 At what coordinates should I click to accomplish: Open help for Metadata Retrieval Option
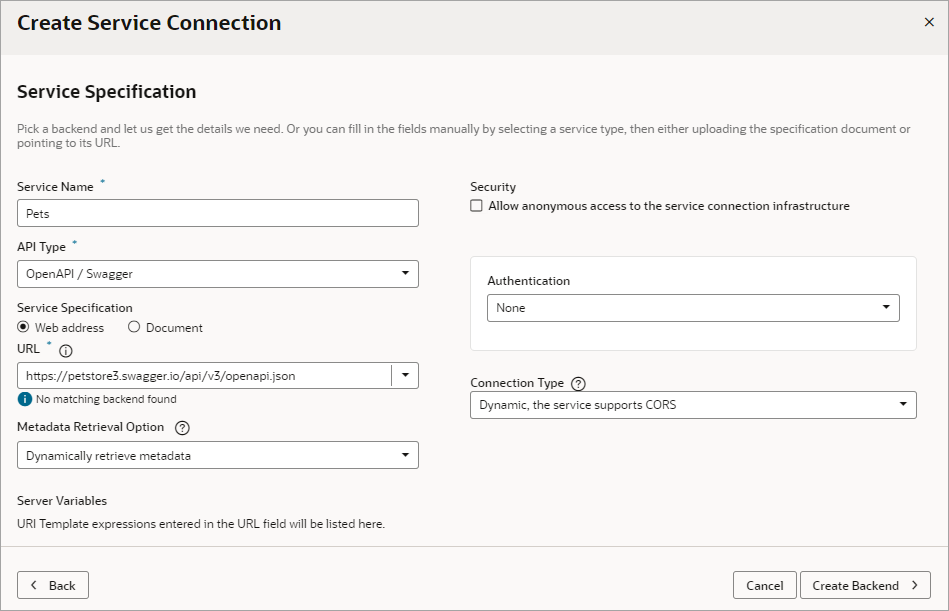coord(183,427)
